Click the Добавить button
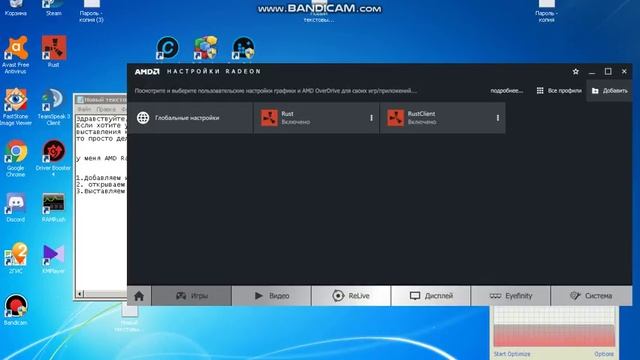This screenshot has height=360, width=640. click(x=609, y=91)
